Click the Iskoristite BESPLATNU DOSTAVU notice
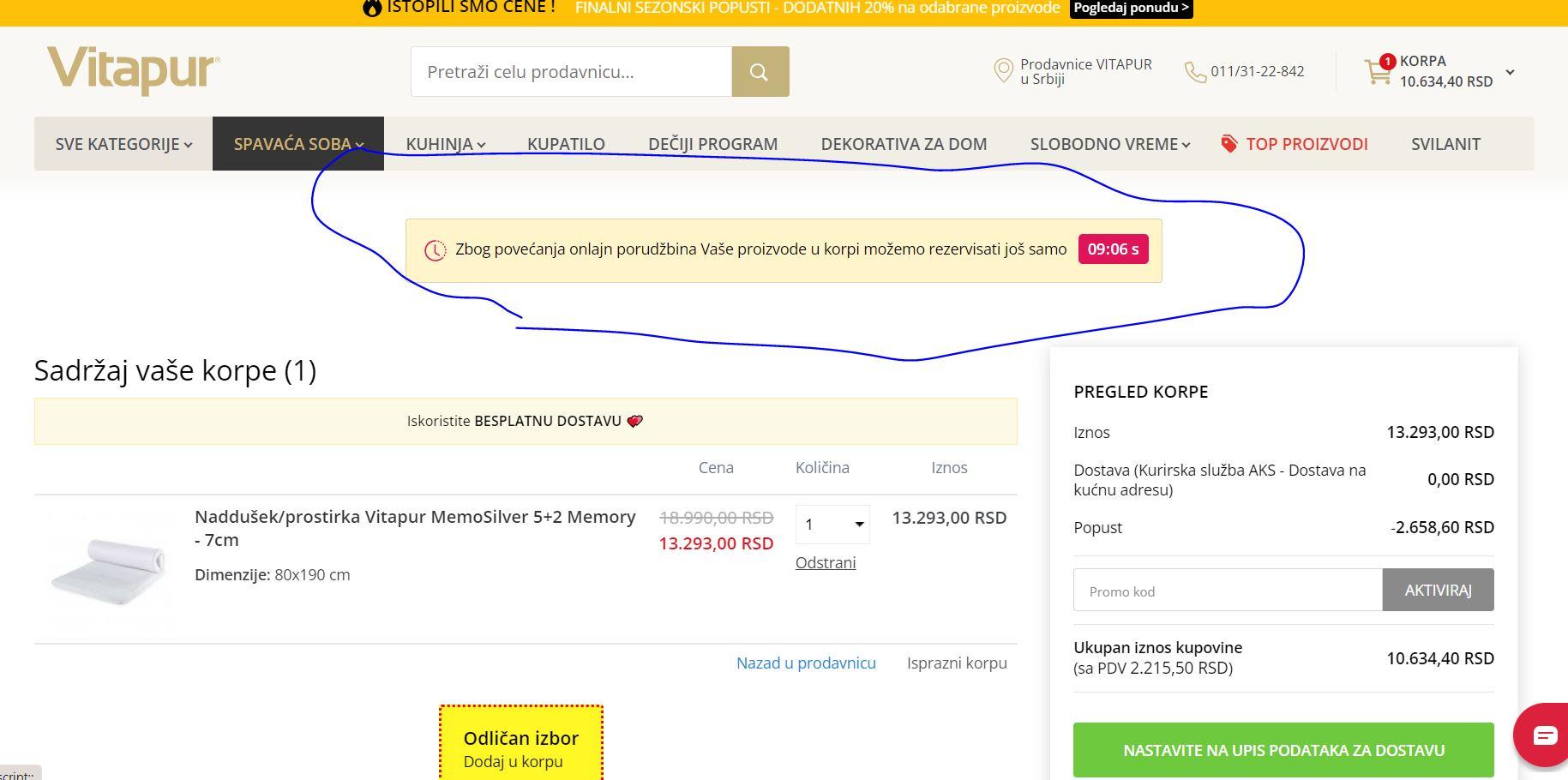Image resolution: width=1568 pixels, height=780 pixels. pyautogui.click(x=526, y=421)
